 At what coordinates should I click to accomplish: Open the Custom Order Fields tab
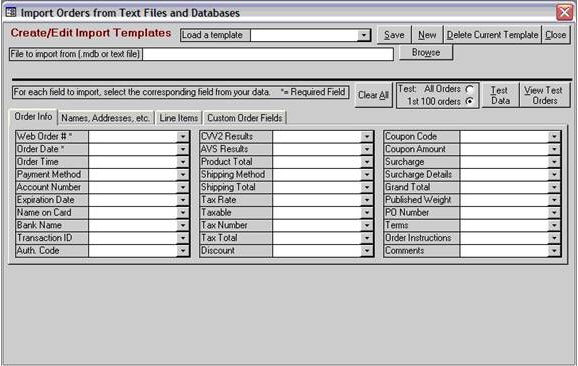(x=245, y=118)
